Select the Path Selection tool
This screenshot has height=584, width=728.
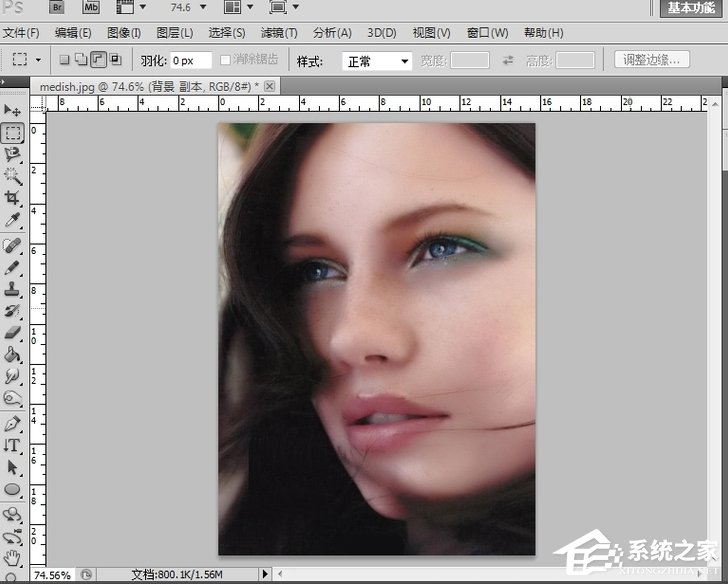point(12,467)
